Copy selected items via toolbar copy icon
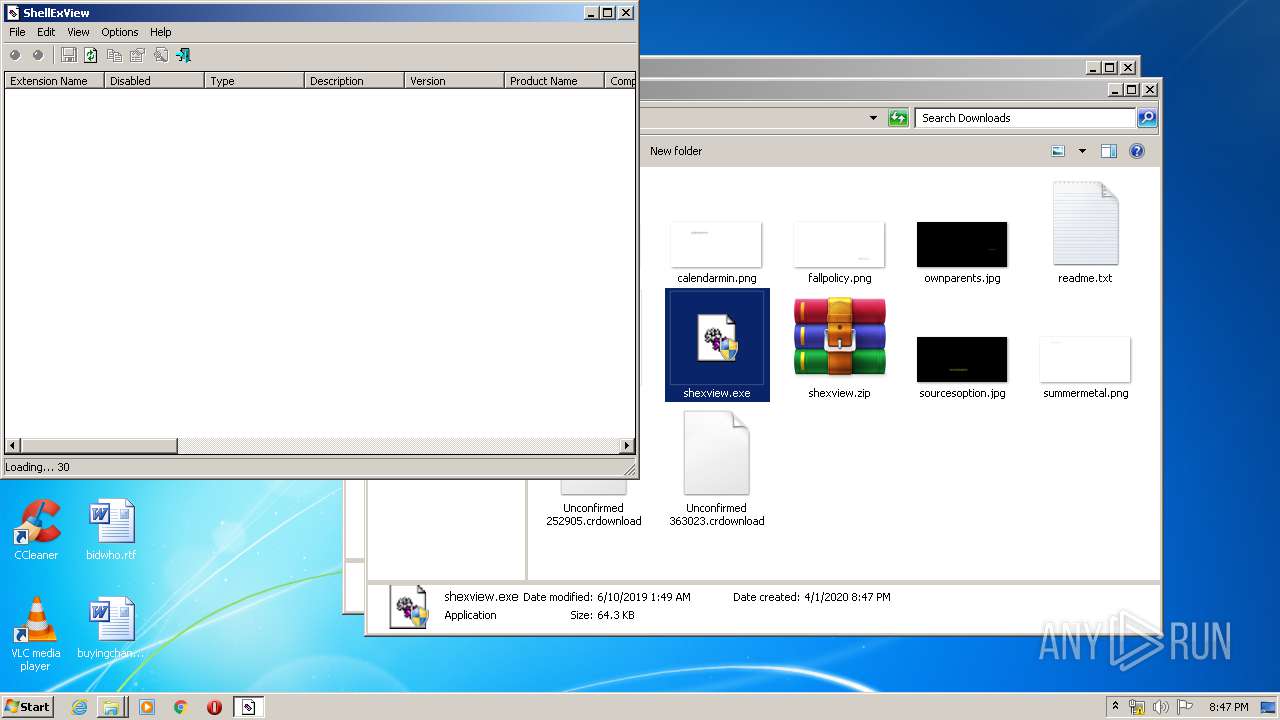1280x720 pixels. pyautogui.click(x=114, y=55)
